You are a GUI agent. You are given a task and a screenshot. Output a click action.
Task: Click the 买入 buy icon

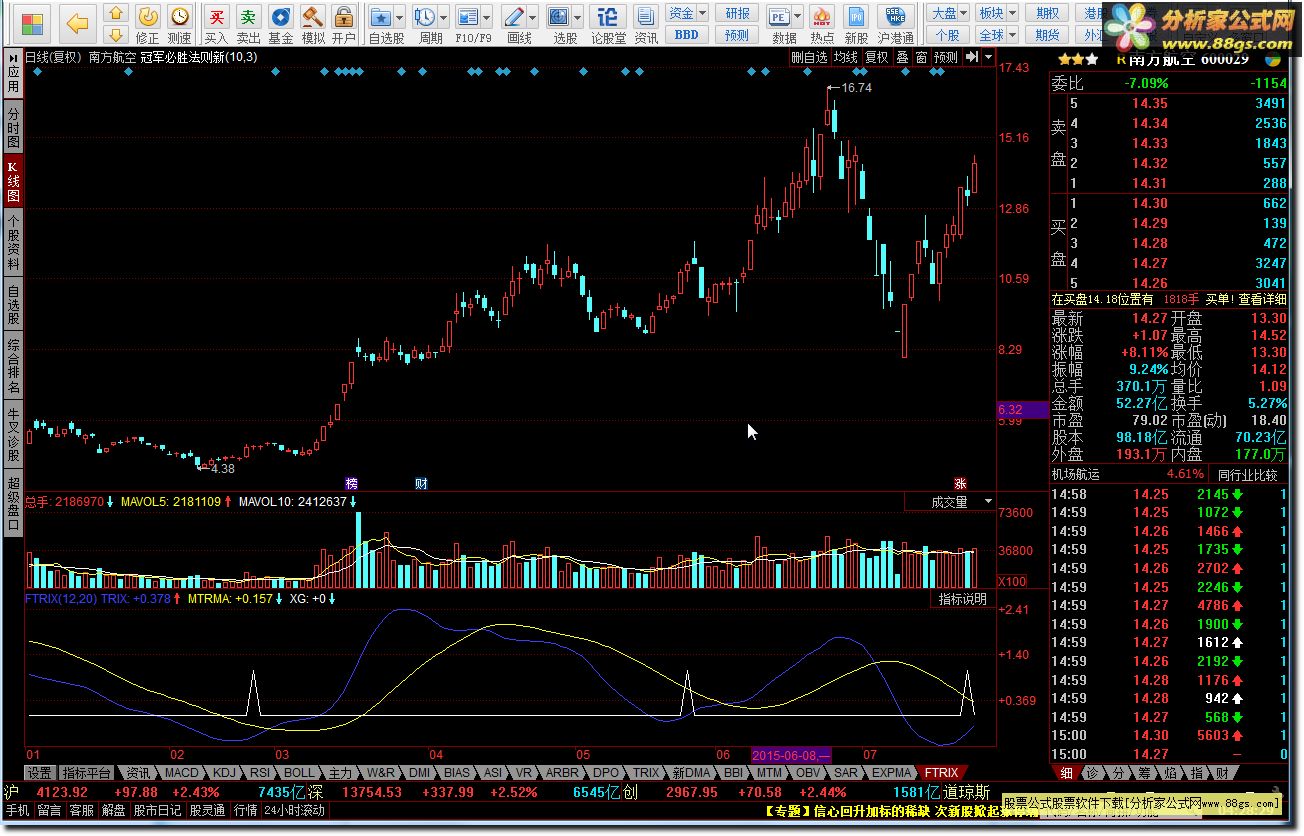(217, 23)
